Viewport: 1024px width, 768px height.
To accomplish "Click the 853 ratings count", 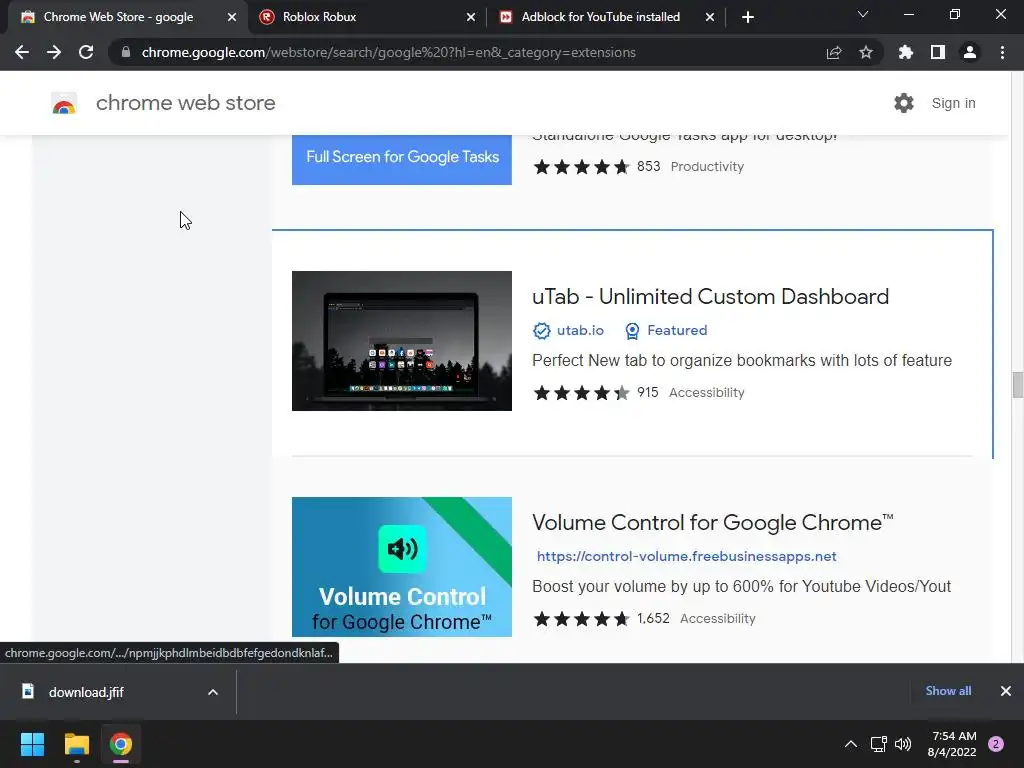I will (648, 167).
